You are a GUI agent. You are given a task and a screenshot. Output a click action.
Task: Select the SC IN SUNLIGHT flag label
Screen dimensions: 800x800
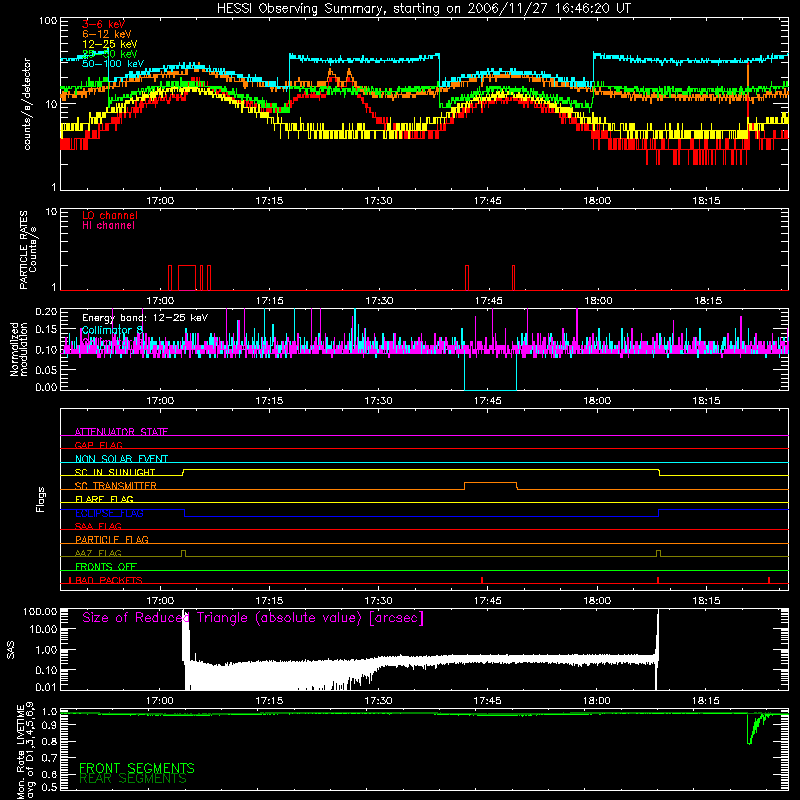(x=115, y=472)
